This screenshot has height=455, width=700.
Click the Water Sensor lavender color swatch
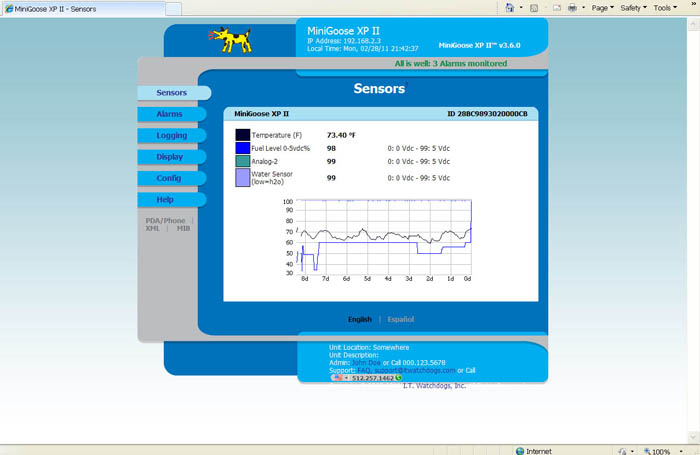click(x=242, y=177)
